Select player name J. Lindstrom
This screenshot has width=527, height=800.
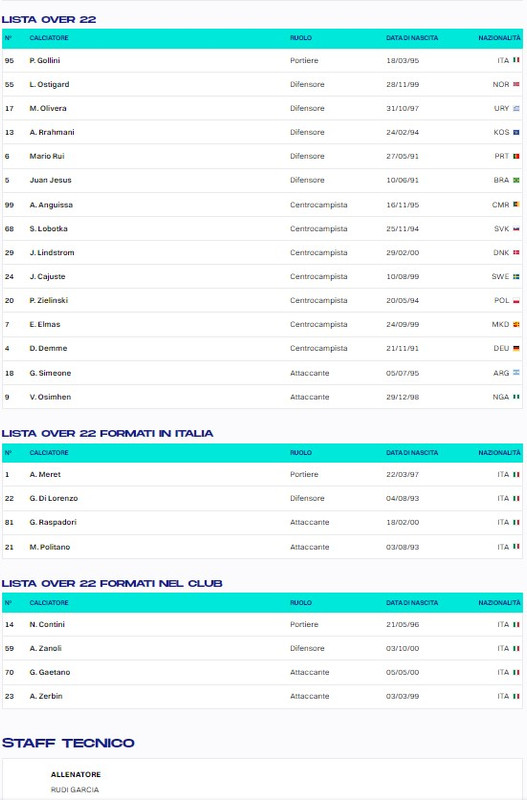(52, 253)
